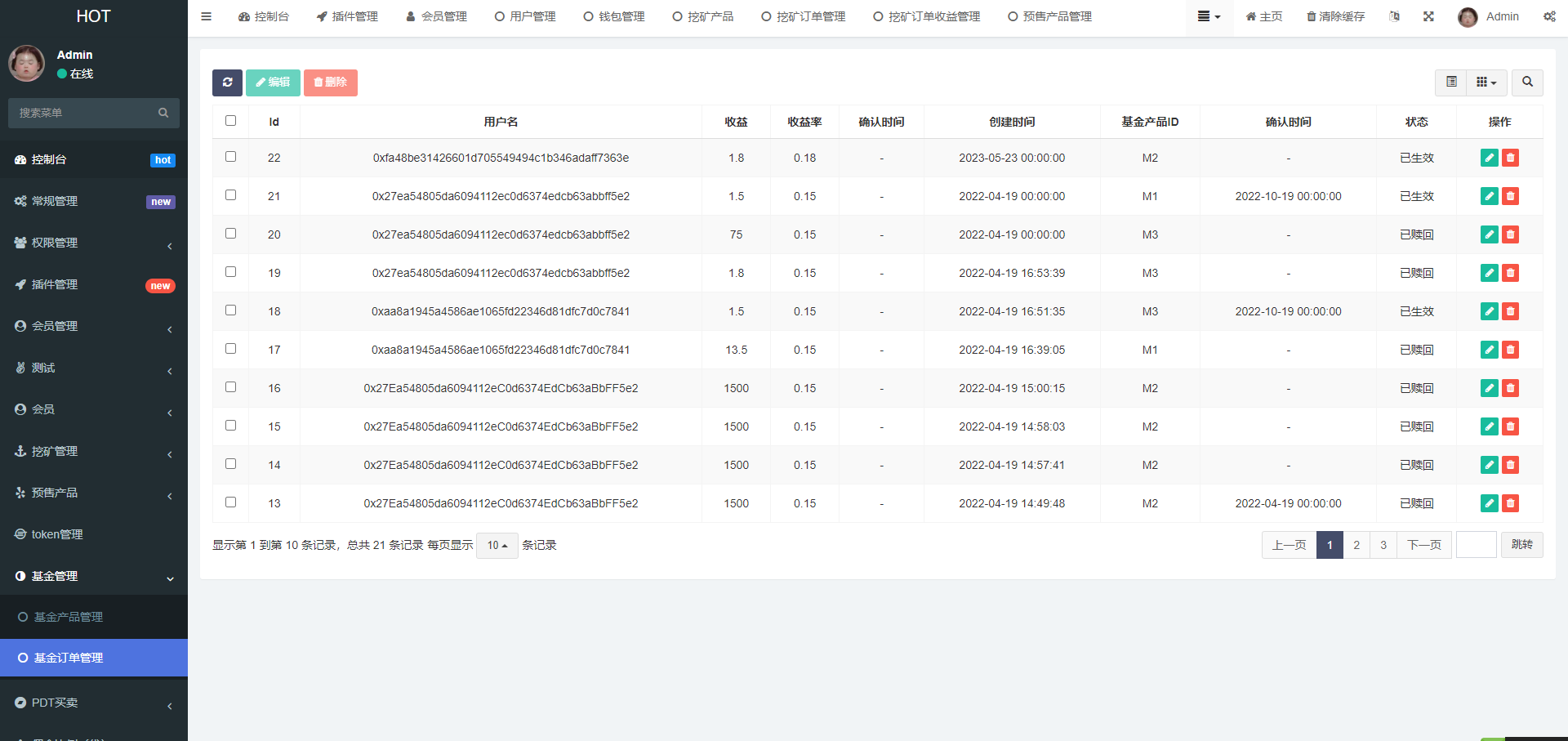Viewport: 1568px width, 741px height.
Task: Check the select-all checkbox in the table header
Action: tap(230, 120)
